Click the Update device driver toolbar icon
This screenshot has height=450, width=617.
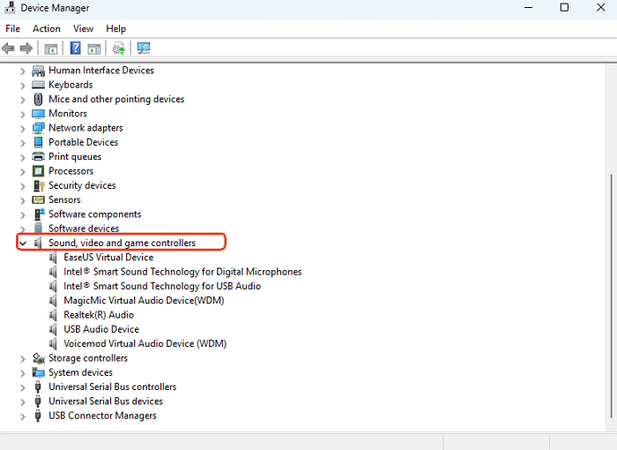pos(118,48)
